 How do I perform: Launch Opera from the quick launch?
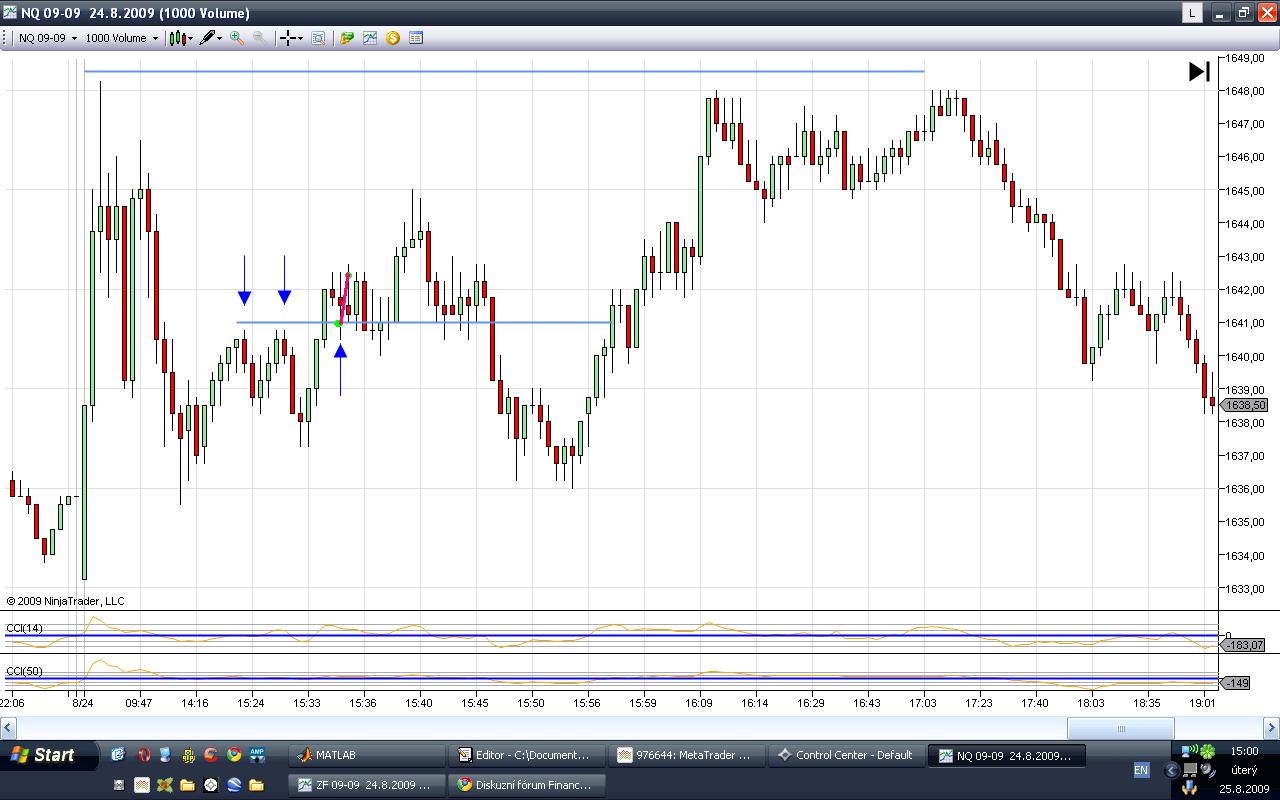click(144, 755)
